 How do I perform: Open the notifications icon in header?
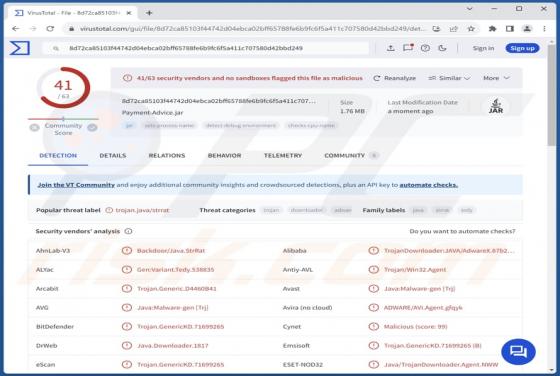(x=408, y=48)
